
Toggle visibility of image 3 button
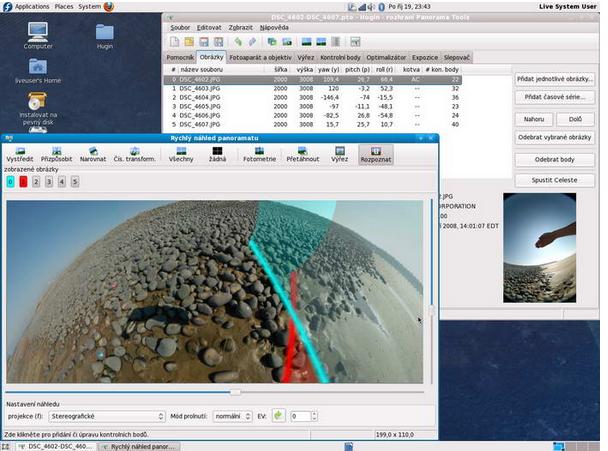tap(49, 181)
